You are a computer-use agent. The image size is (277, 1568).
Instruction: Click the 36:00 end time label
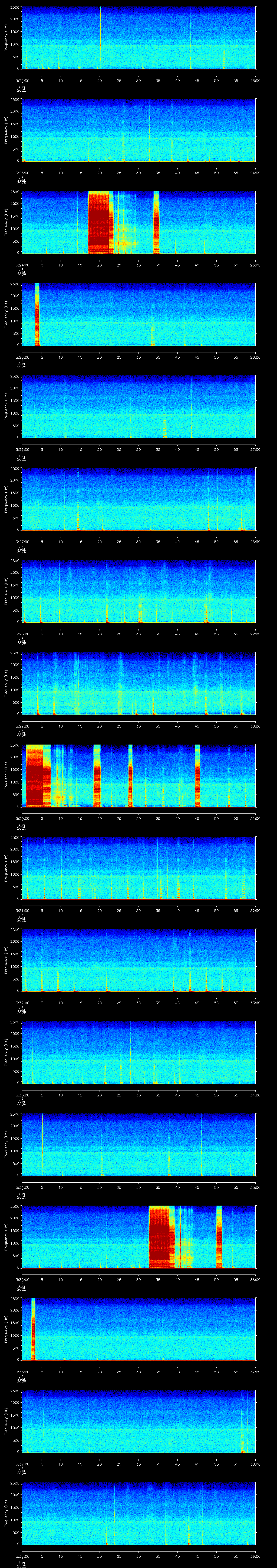(x=255, y=1279)
